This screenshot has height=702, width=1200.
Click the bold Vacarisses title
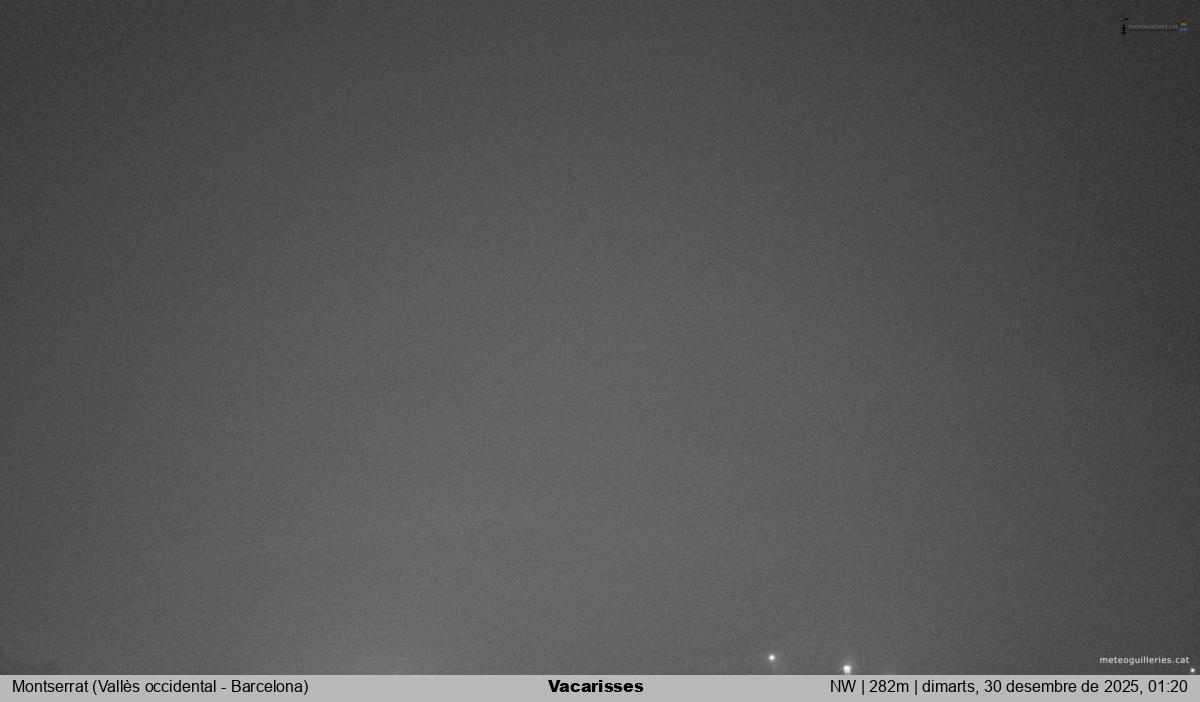[596, 687]
